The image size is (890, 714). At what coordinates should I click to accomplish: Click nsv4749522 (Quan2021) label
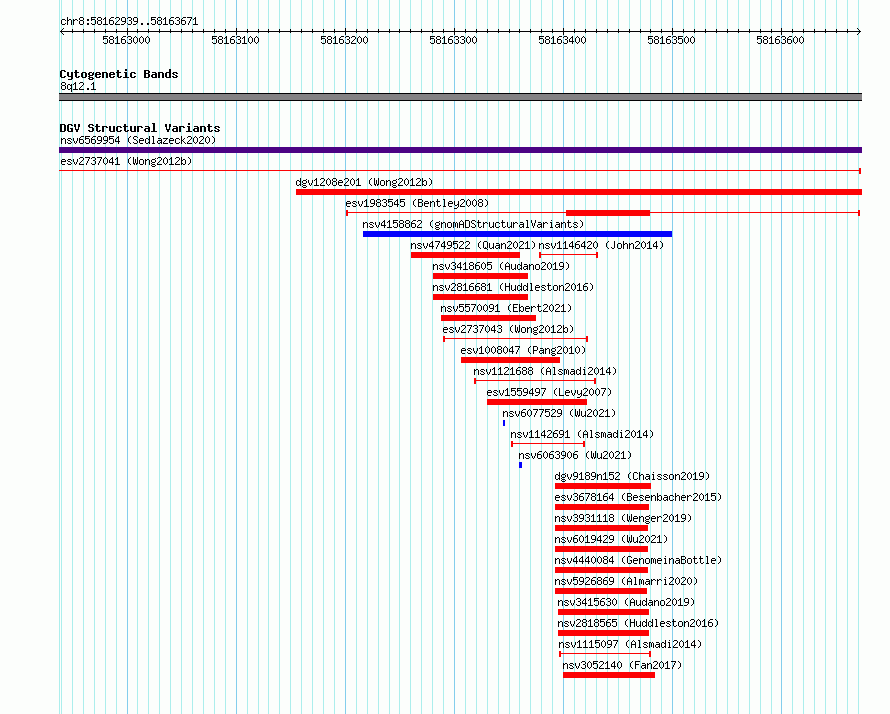[x=473, y=245]
